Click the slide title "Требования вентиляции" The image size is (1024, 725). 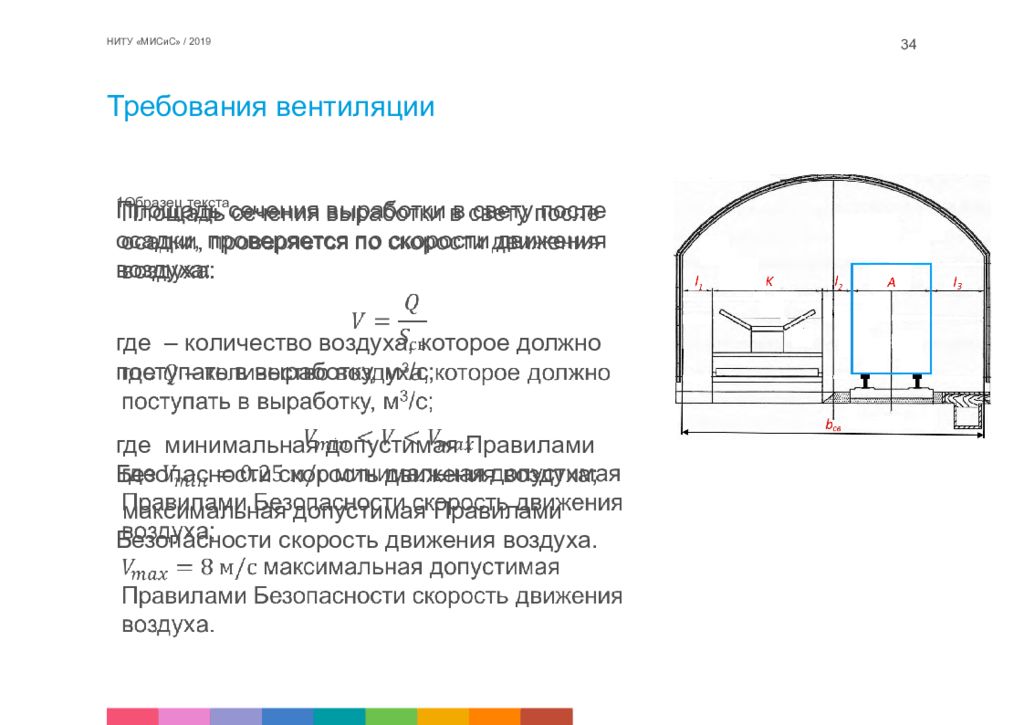[270, 106]
